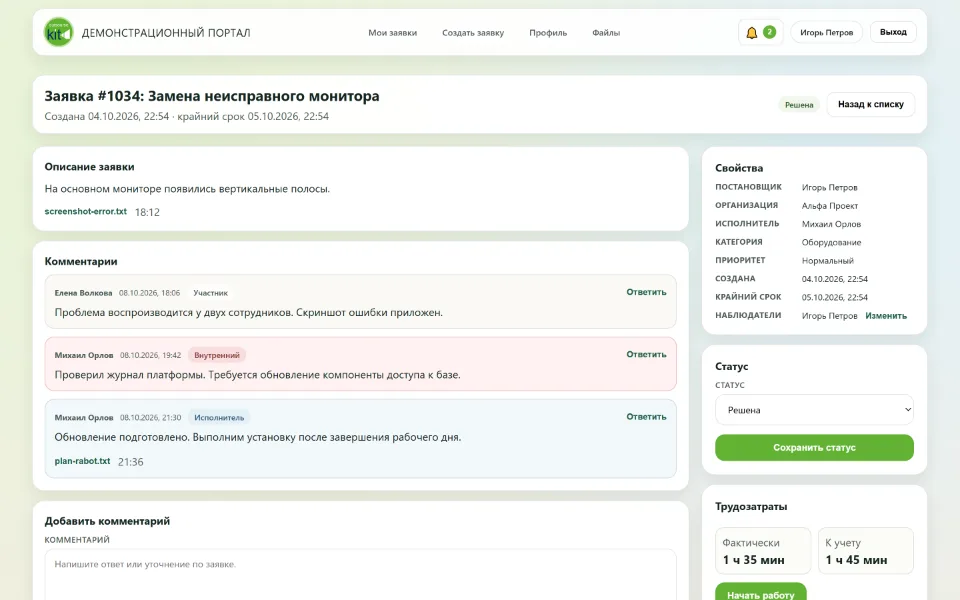Expand the Статус dropdown

click(814, 410)
